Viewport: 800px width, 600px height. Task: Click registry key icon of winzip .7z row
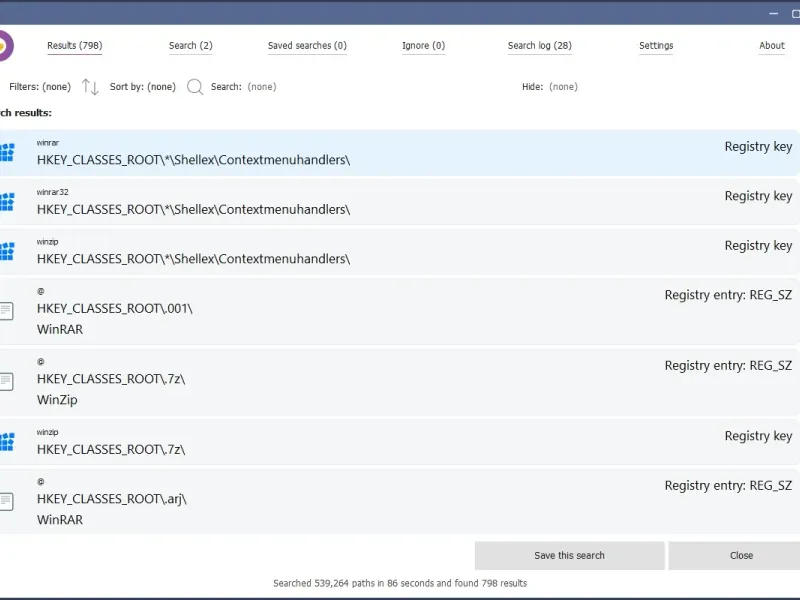point(7,441)
